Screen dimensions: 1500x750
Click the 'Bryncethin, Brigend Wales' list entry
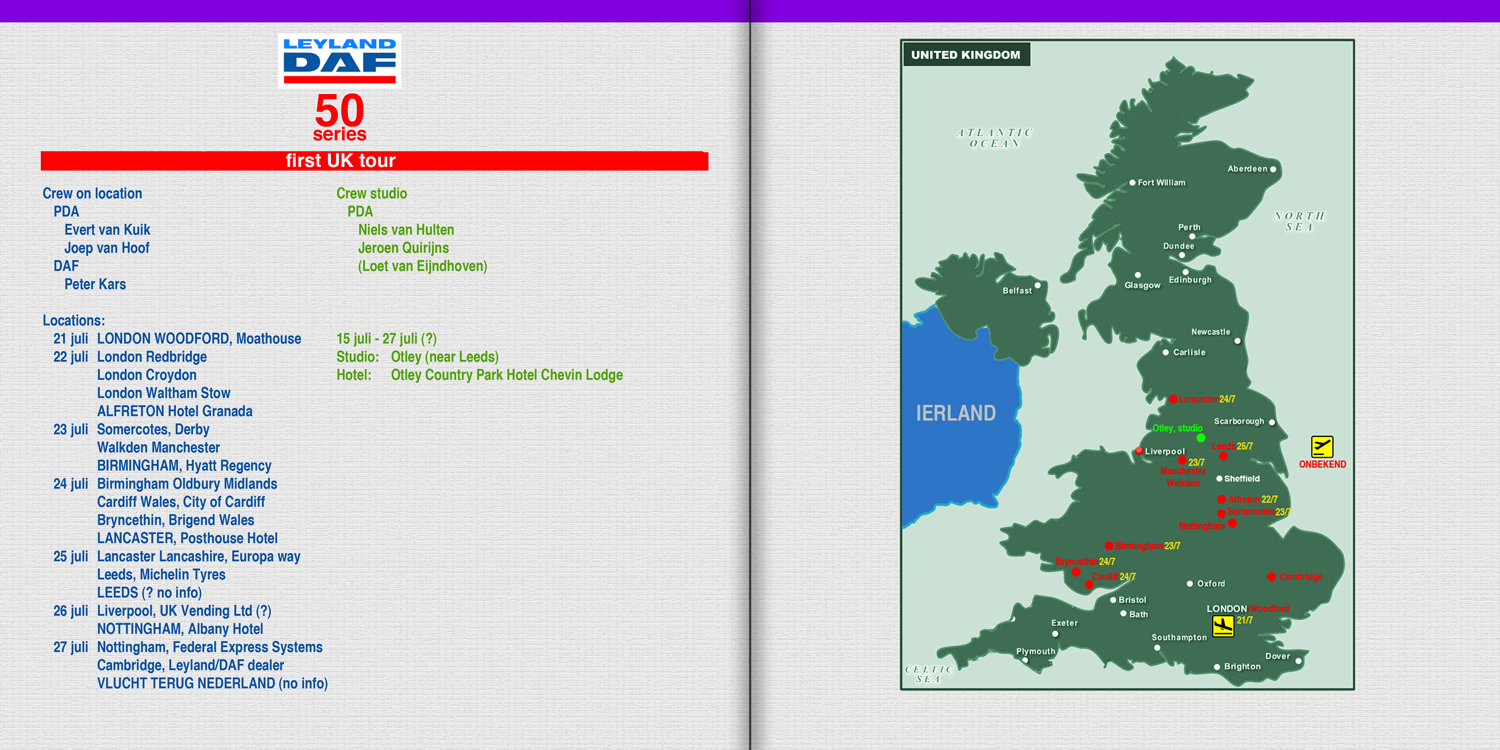pyautogui.click(x=176, y=520)
